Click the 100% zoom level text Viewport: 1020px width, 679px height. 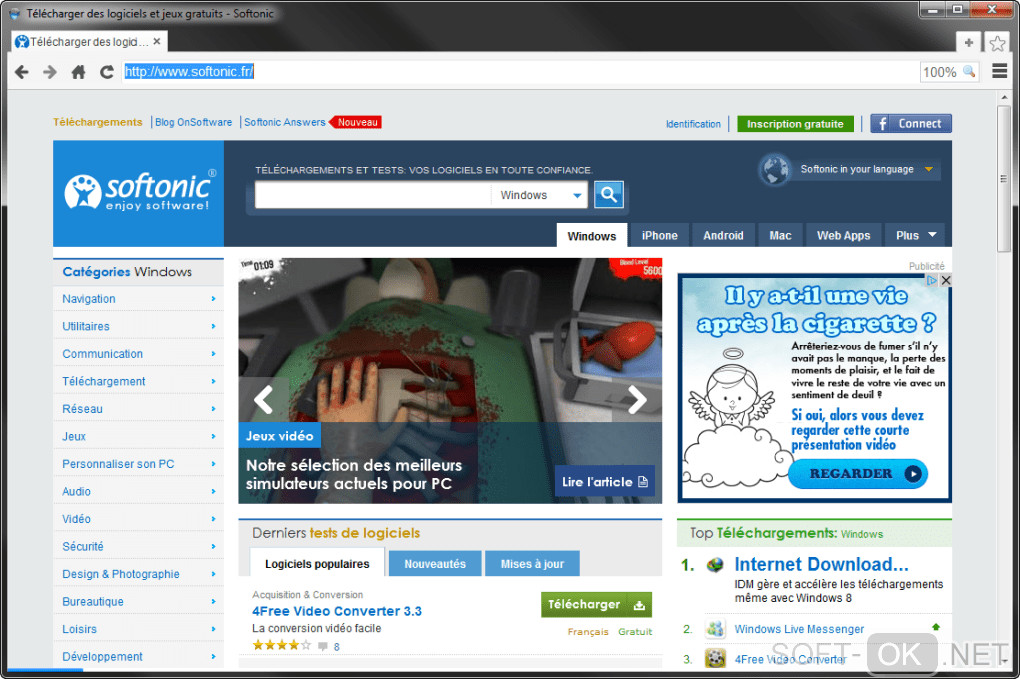click(x=939, y=72)
